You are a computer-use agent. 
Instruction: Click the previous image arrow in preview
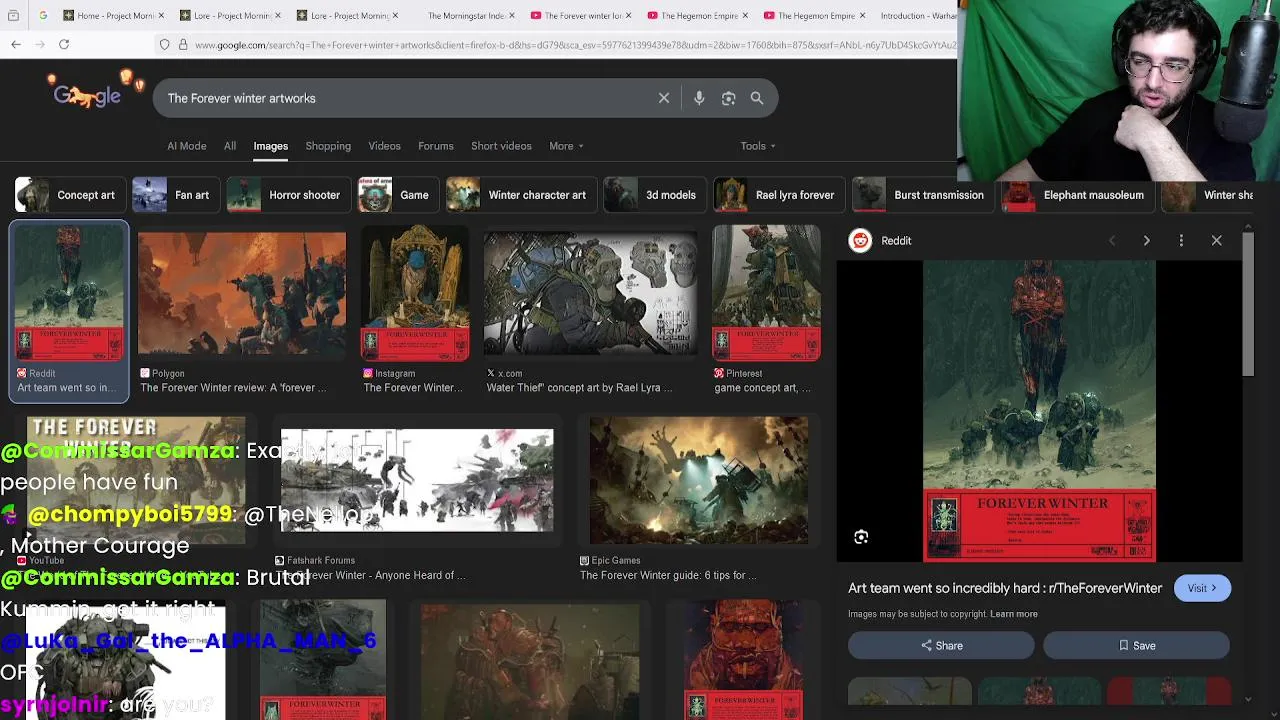pyautogui.click(x=1111, y=241)
